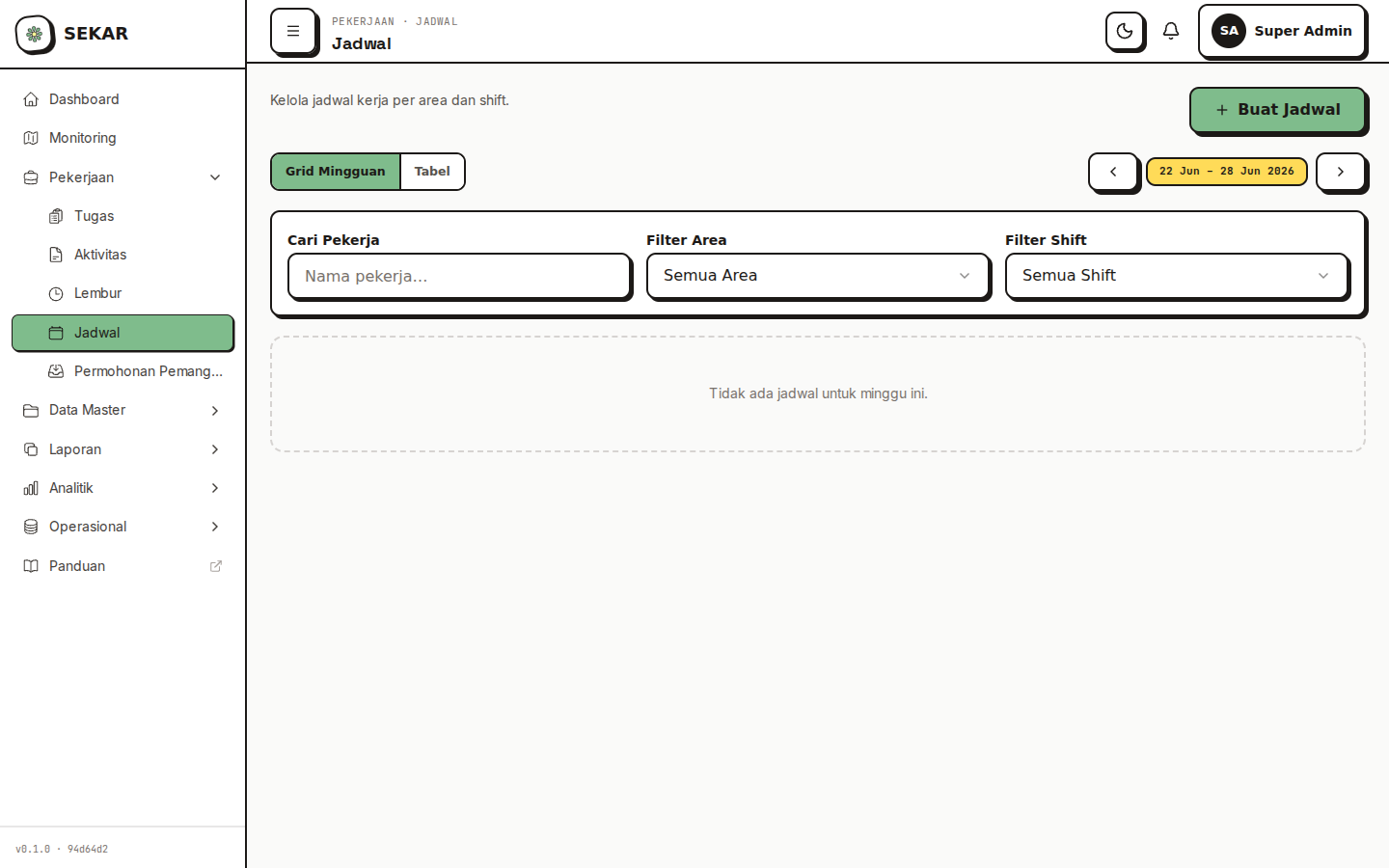
Task: Open the Dashboard menu item
Action: click(x=123, y=99)
